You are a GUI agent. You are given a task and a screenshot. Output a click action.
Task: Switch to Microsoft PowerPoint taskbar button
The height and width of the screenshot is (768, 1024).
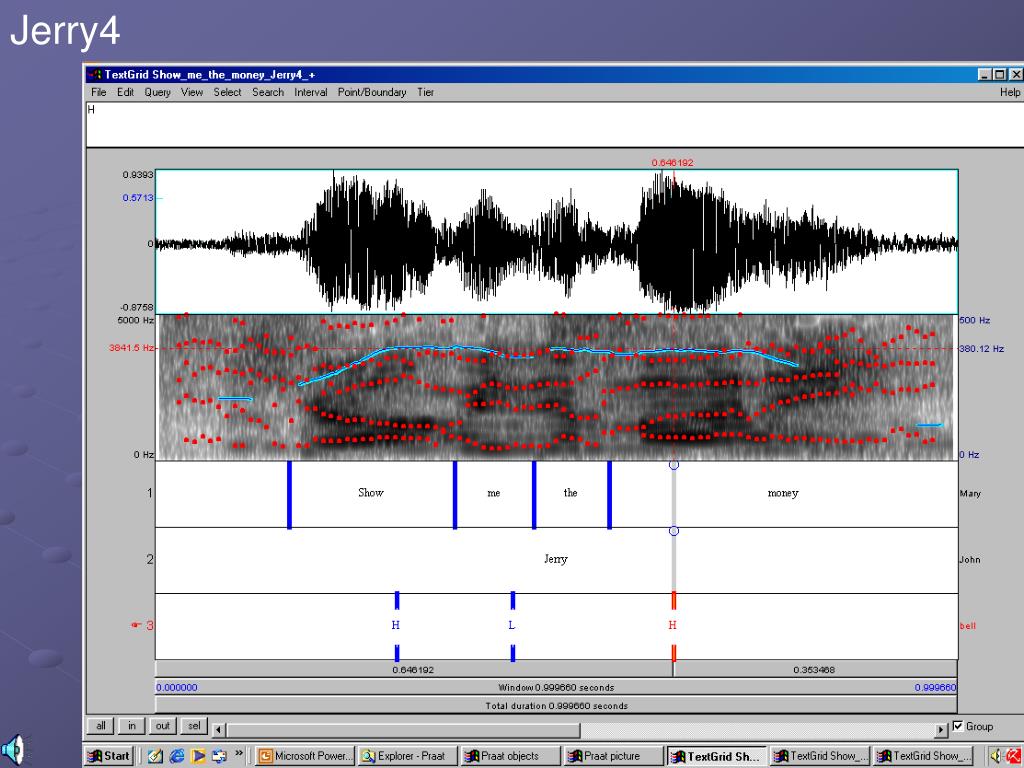tap(305, 756)
